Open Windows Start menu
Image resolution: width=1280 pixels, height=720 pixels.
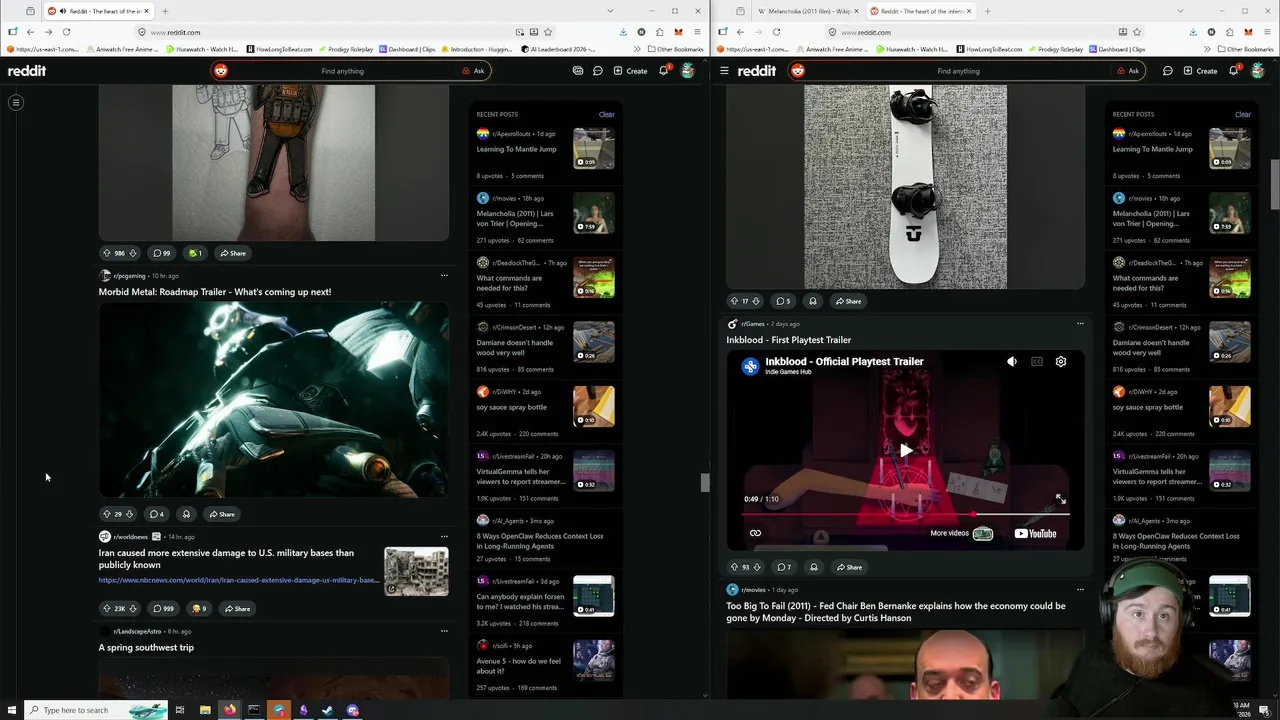click(x=10, y=710)
